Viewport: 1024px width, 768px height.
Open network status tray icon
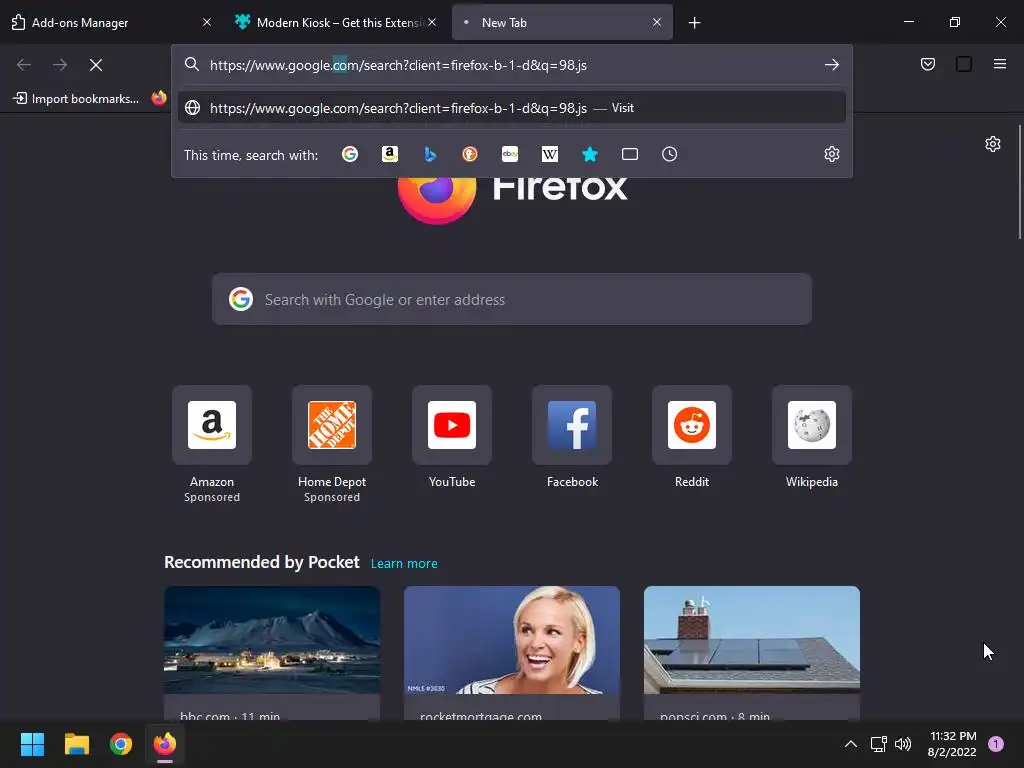pos(878,744)
